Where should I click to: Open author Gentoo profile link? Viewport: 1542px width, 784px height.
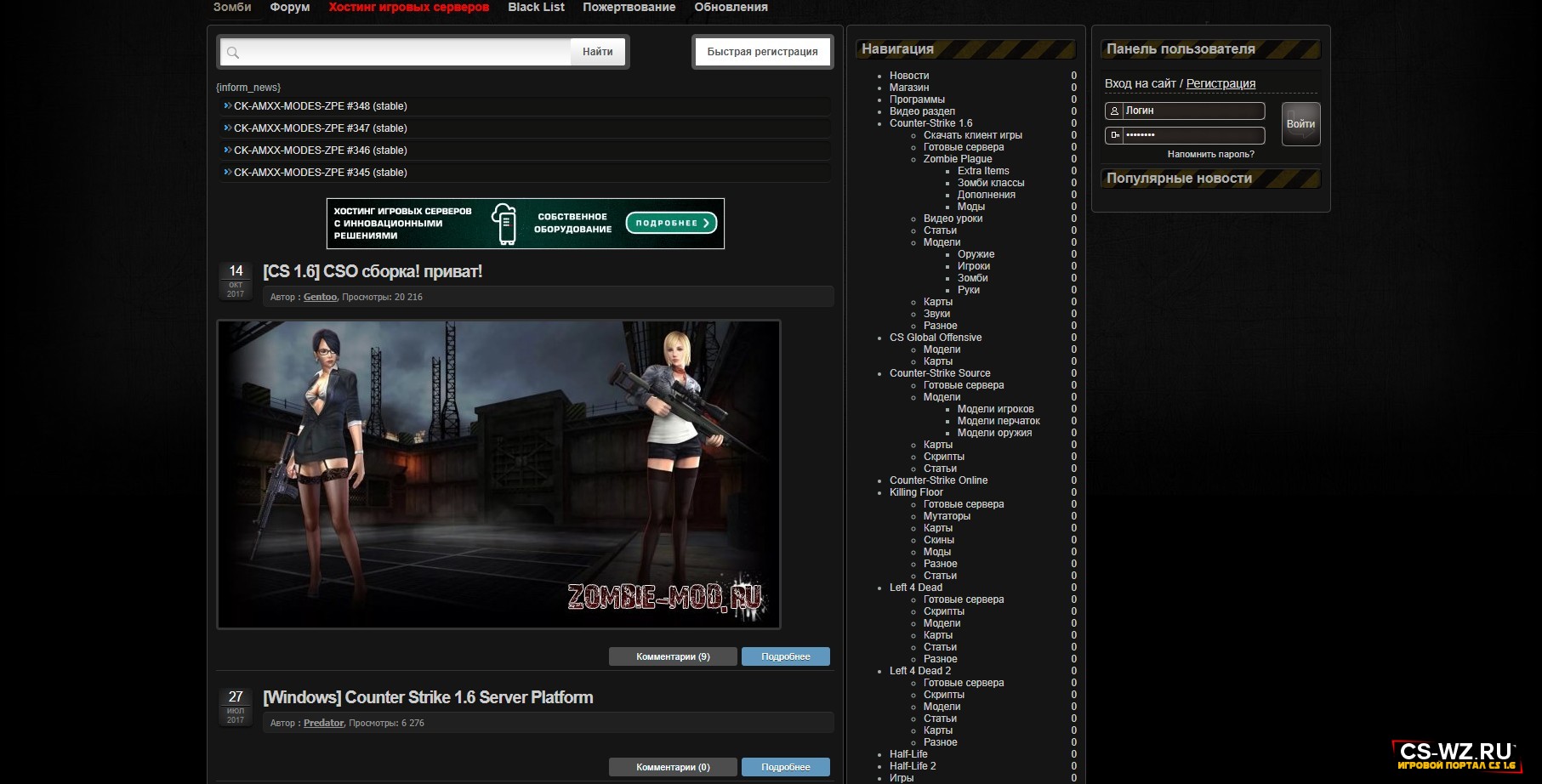point(320,297)
